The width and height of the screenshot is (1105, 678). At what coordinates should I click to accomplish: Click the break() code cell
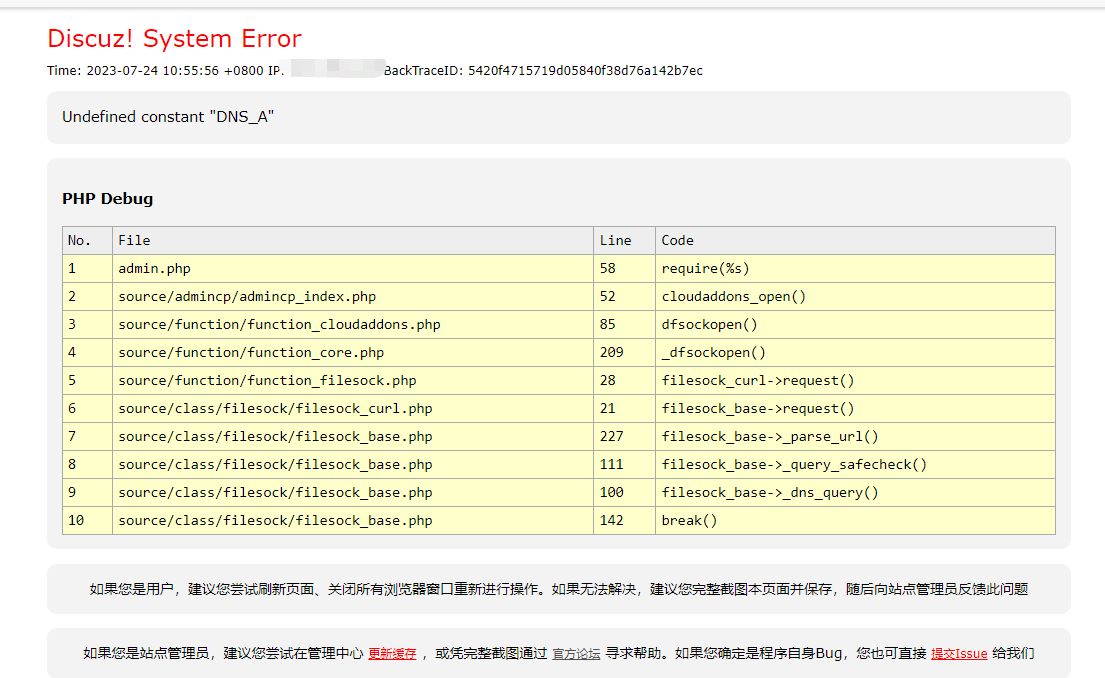(x=855, y=521)
